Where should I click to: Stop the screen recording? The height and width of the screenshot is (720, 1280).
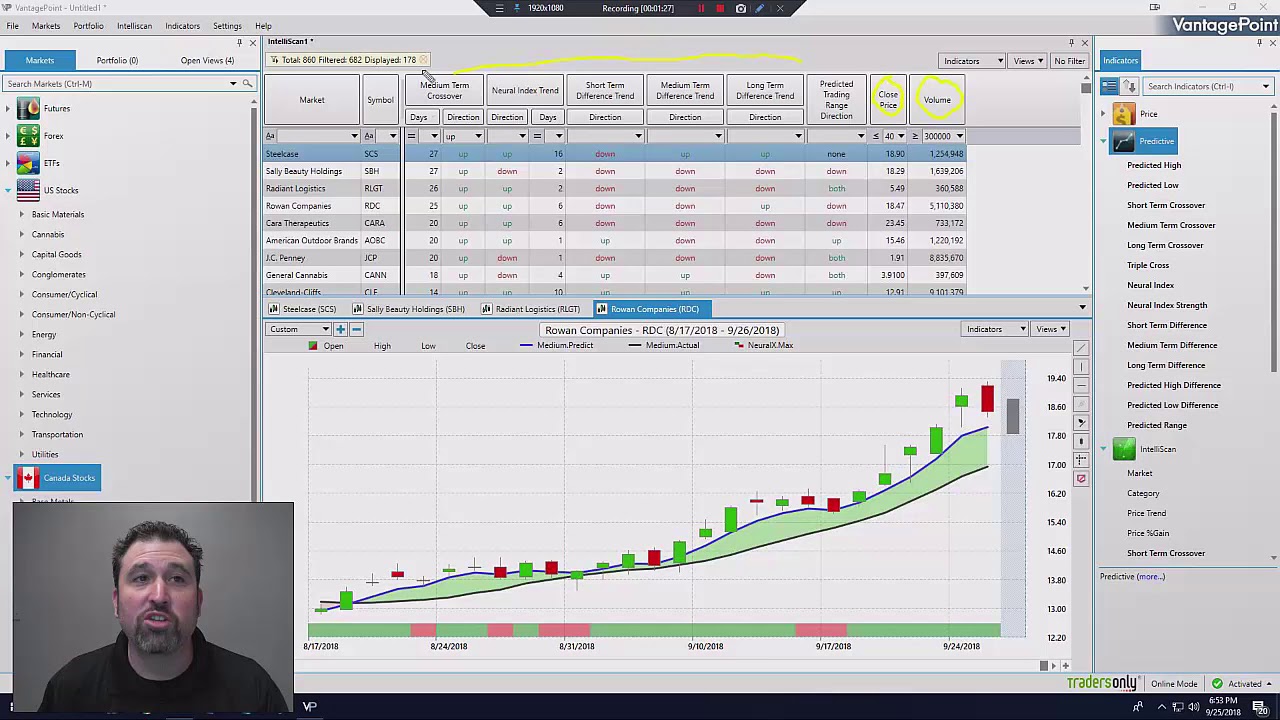point(720,8)
